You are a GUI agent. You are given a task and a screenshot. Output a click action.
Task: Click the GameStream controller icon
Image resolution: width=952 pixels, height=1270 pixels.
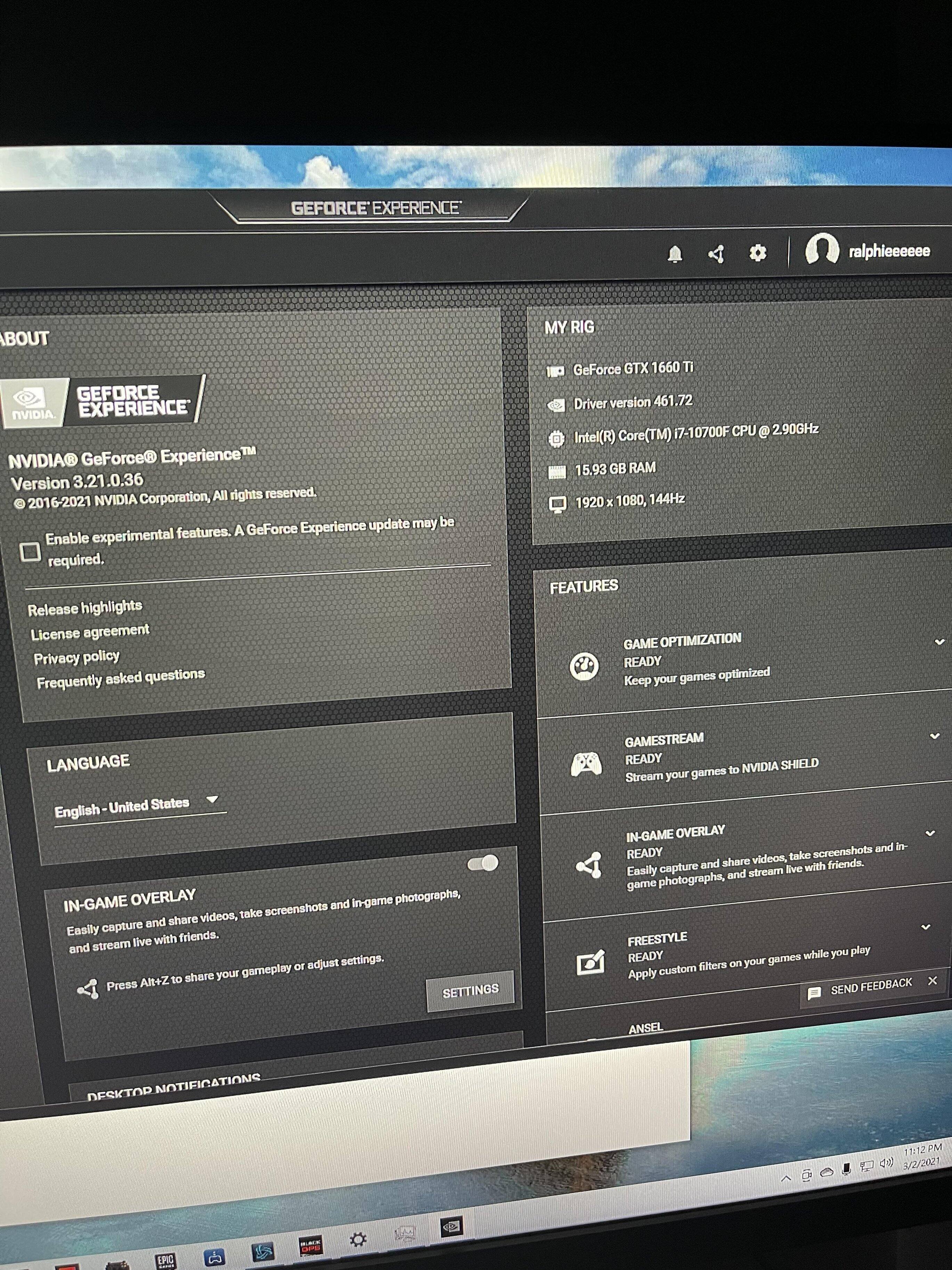tap(586, 764)
